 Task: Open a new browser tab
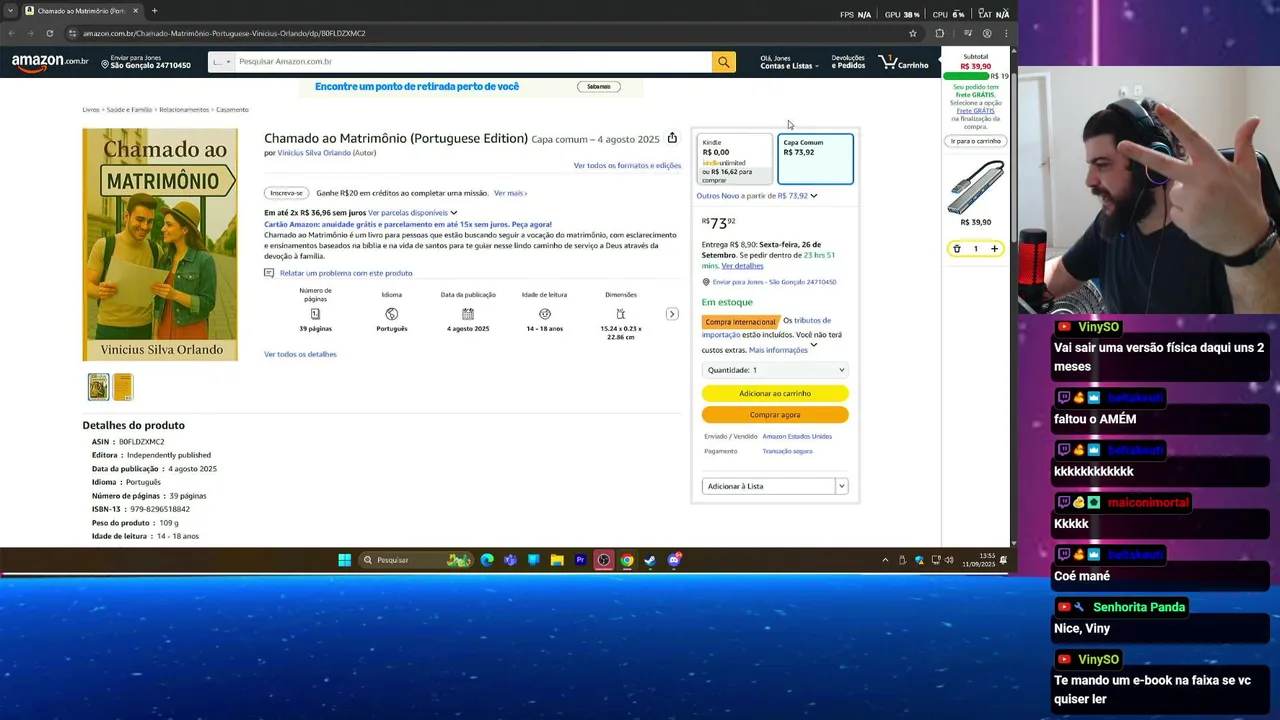154,11
